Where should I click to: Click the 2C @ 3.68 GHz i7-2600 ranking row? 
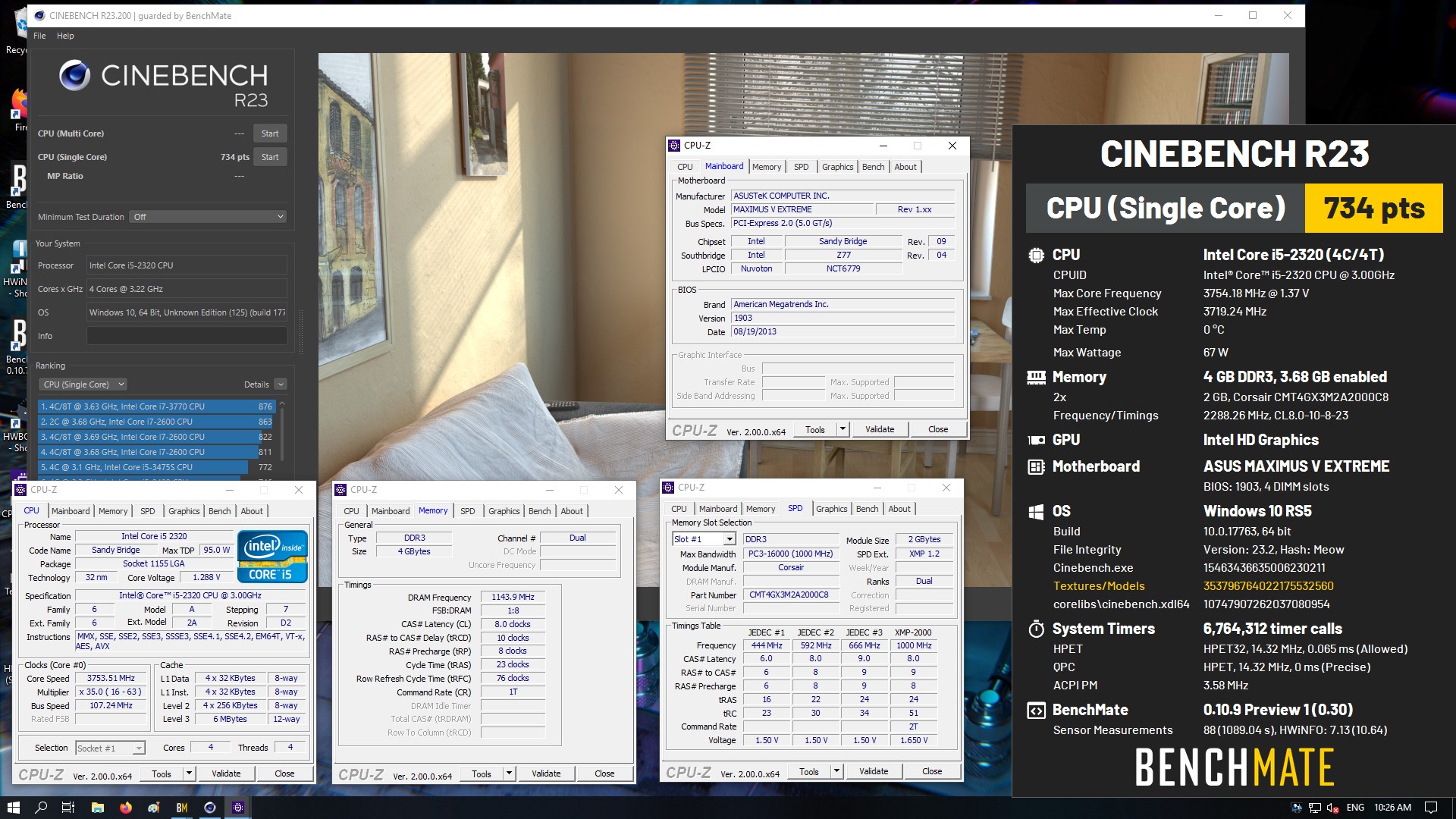156,422
